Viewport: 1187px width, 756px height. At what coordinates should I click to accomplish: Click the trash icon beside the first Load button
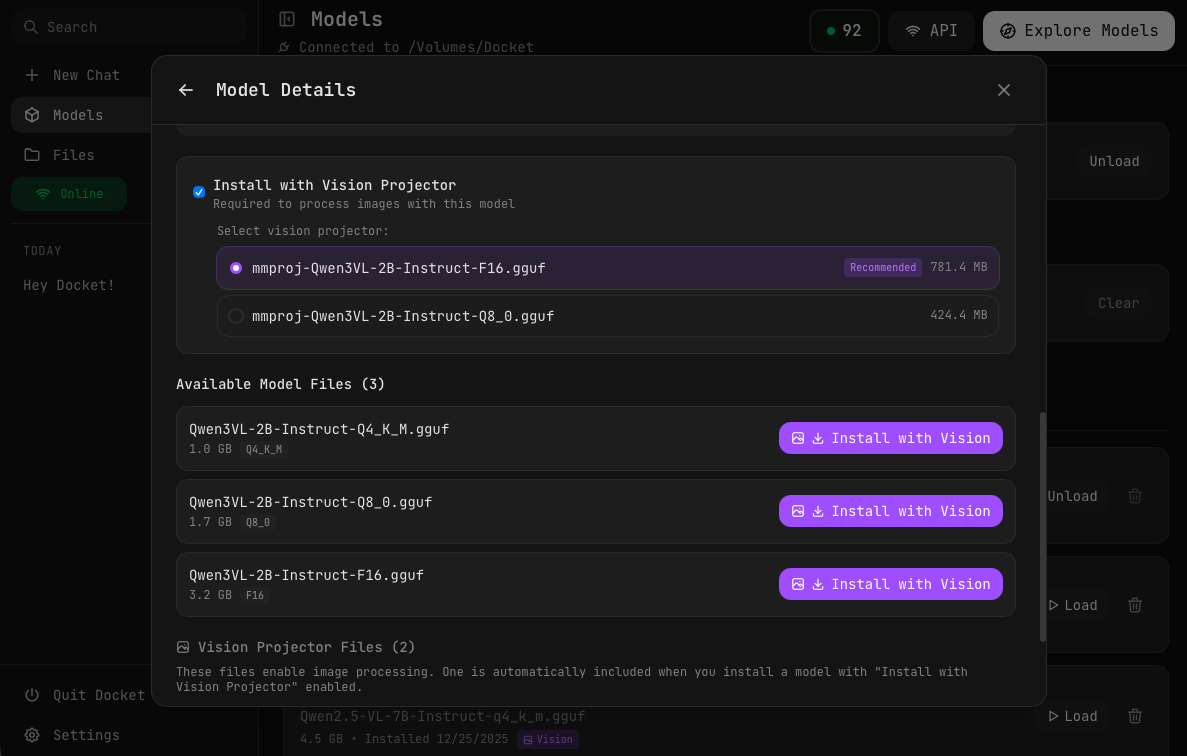1135,605
